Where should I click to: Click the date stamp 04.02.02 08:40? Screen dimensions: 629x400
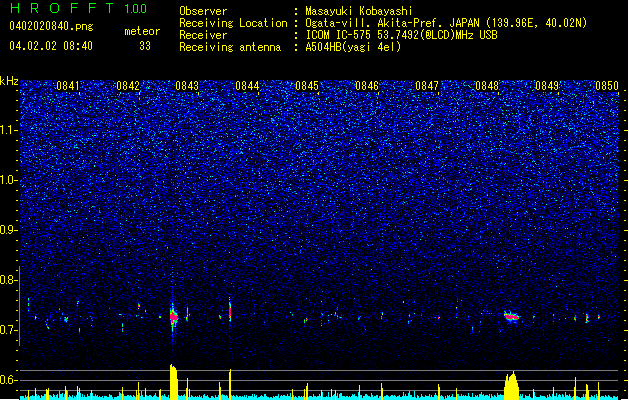click(51, 46)
